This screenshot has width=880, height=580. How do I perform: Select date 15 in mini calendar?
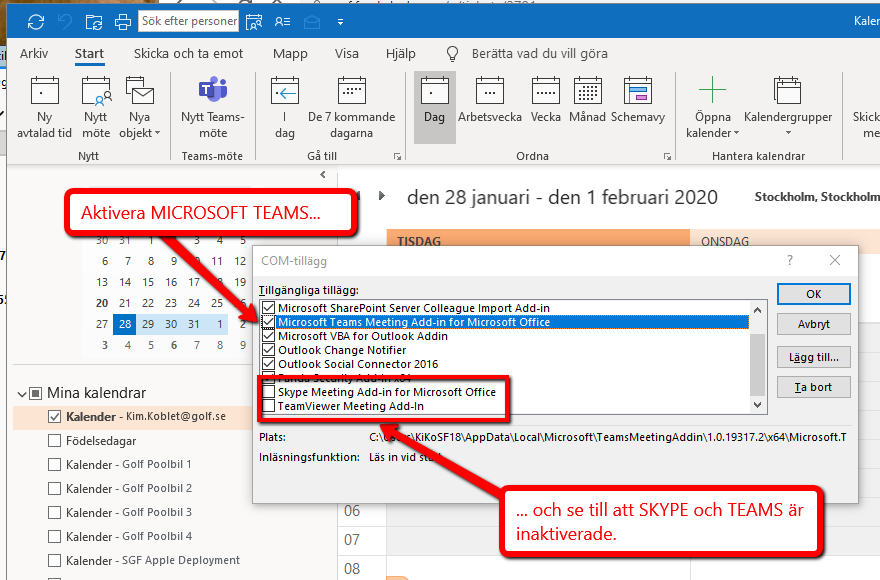click(x=148, y=282)
